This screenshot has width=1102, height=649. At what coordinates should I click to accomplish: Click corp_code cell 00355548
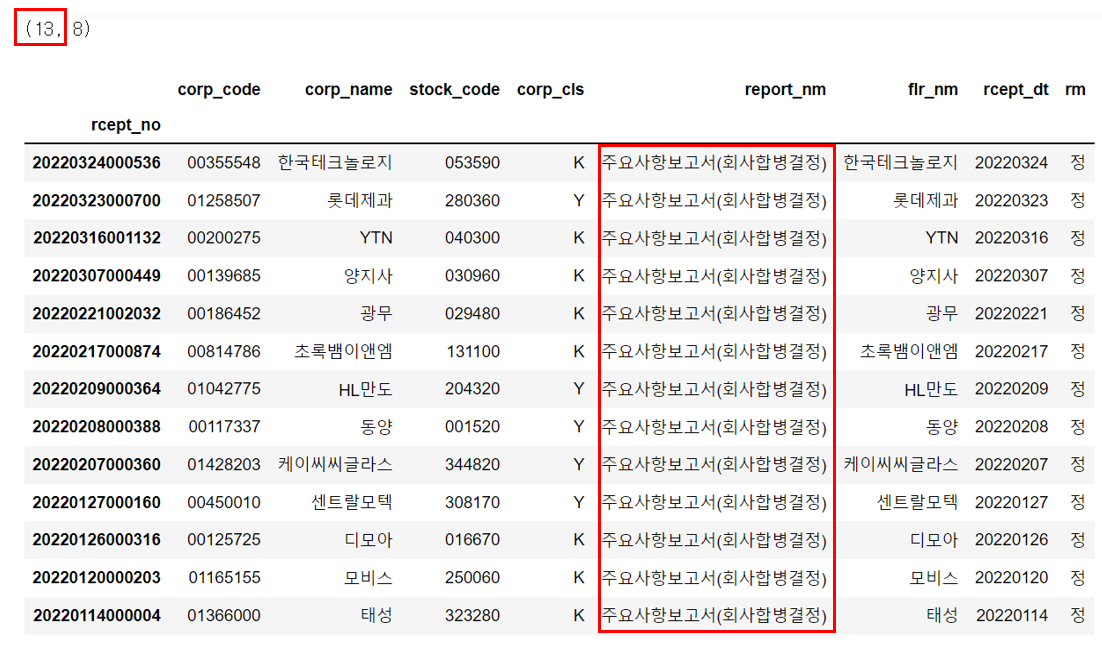(x=223, y=163)
